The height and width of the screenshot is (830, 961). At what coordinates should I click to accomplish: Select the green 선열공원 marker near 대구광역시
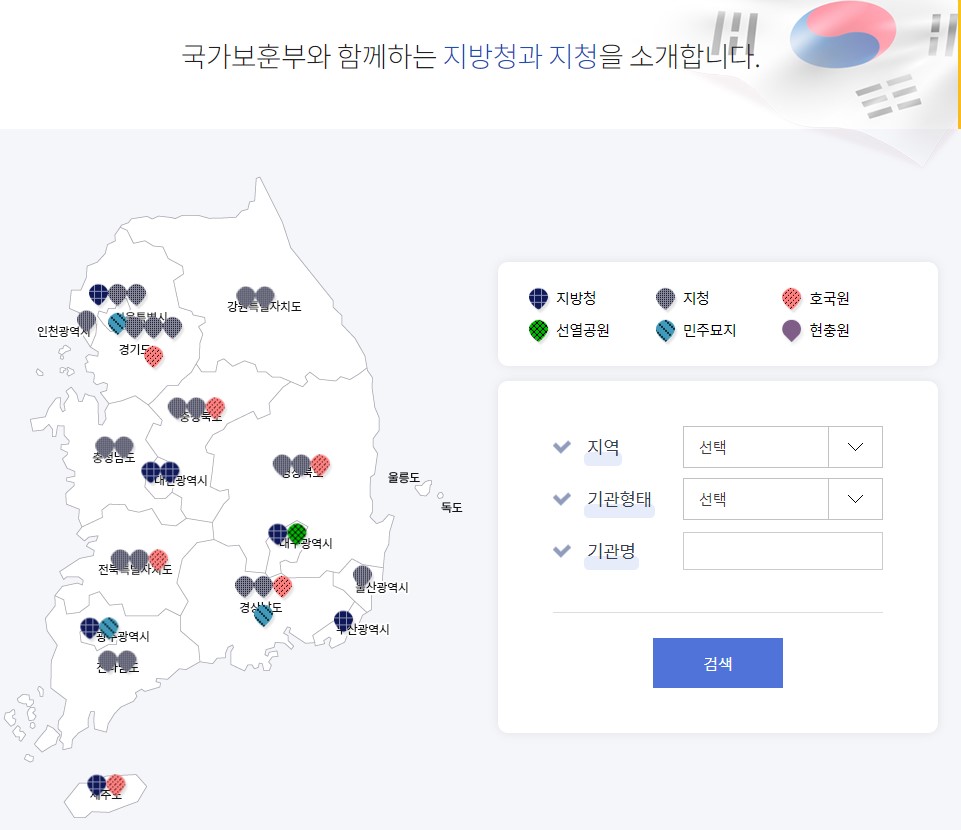click(297, 533)
